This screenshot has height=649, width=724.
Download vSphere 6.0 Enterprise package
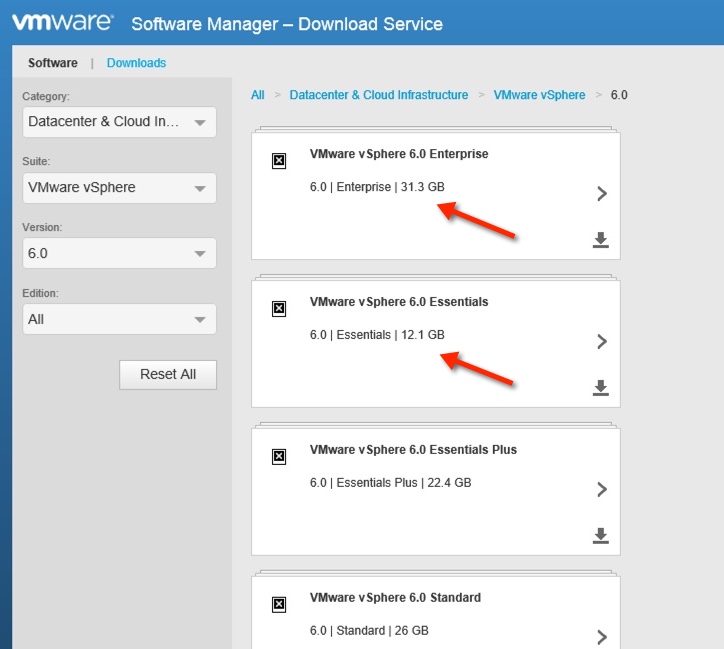pyautogui.click(x=601, y=240)
